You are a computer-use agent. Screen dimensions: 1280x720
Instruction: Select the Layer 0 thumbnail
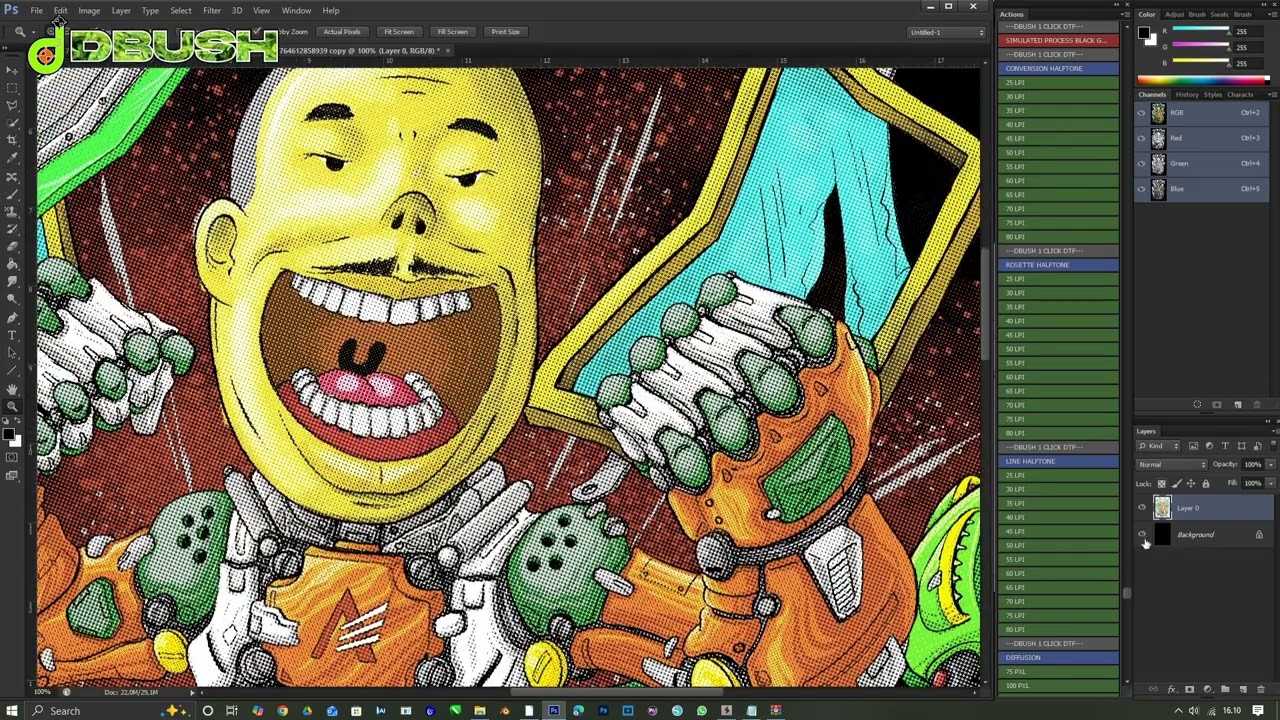pos(1162,508)
